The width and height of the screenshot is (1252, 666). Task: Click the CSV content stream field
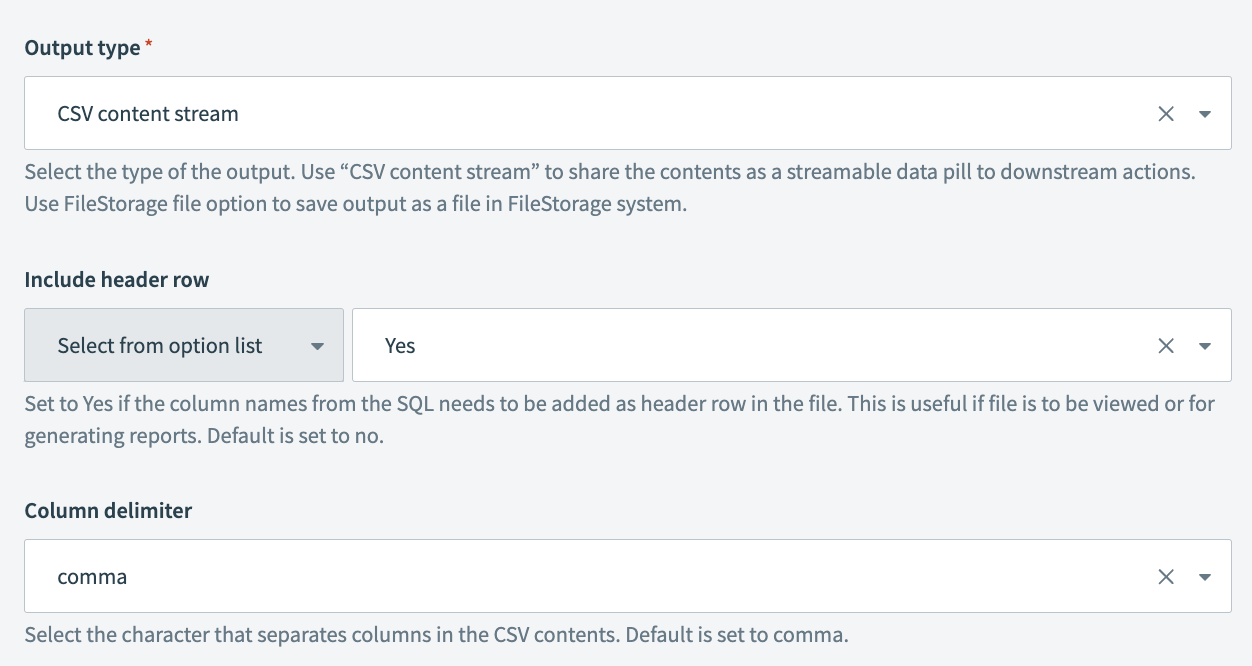[580, 114]
